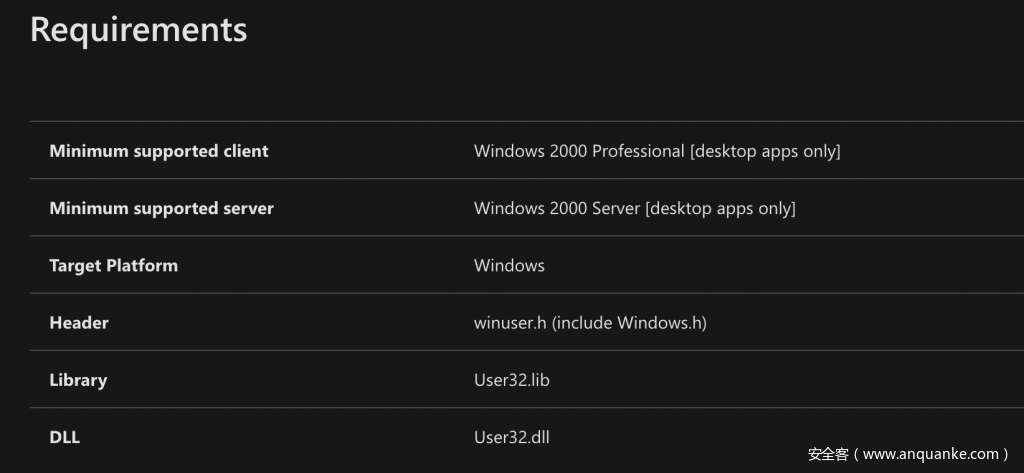The width and height of the screenshot is (1024, 473).
Task: Click desktop apps only note in client row
Action: pos(764,151)
